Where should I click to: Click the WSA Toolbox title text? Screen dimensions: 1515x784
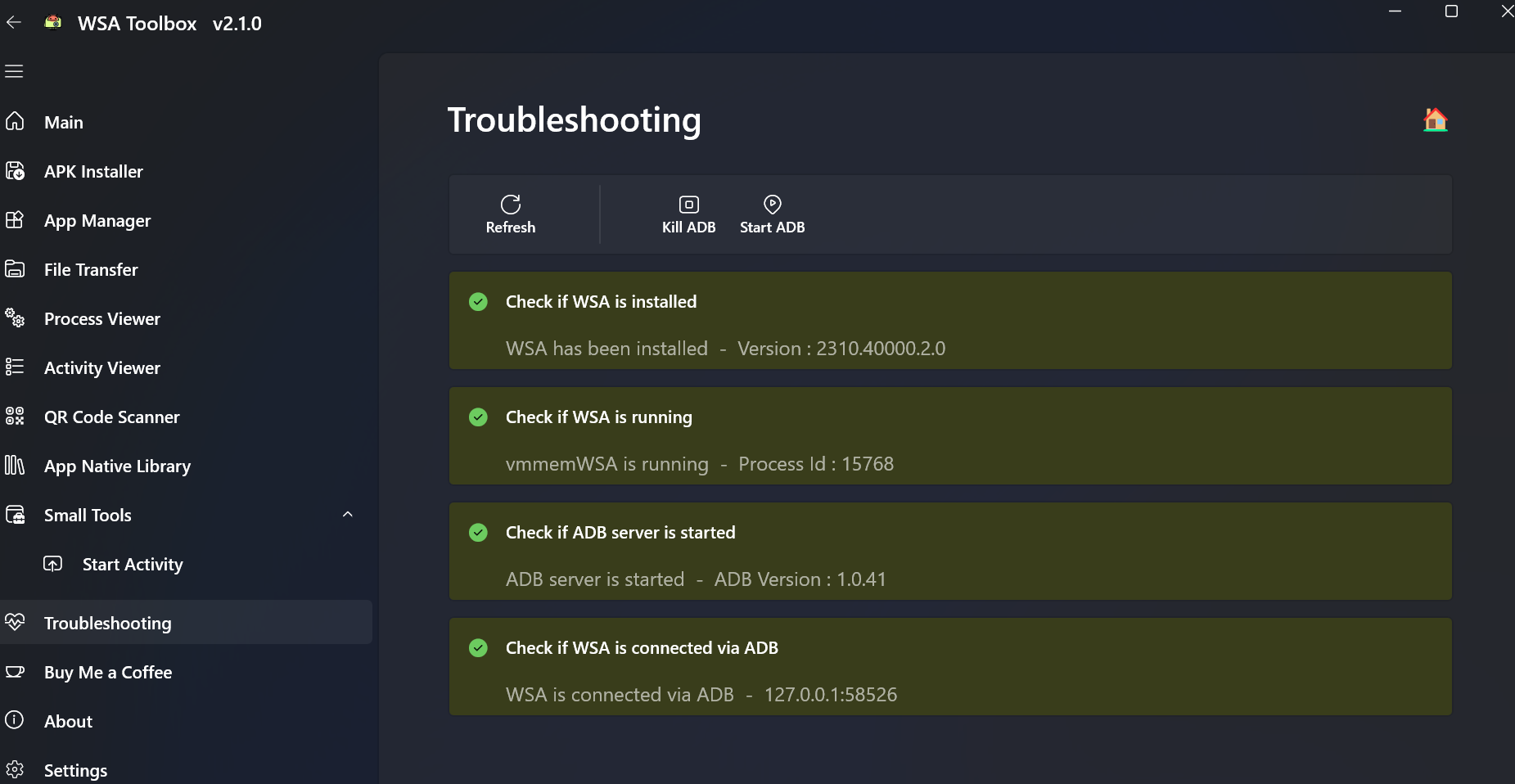pos(138,24)
